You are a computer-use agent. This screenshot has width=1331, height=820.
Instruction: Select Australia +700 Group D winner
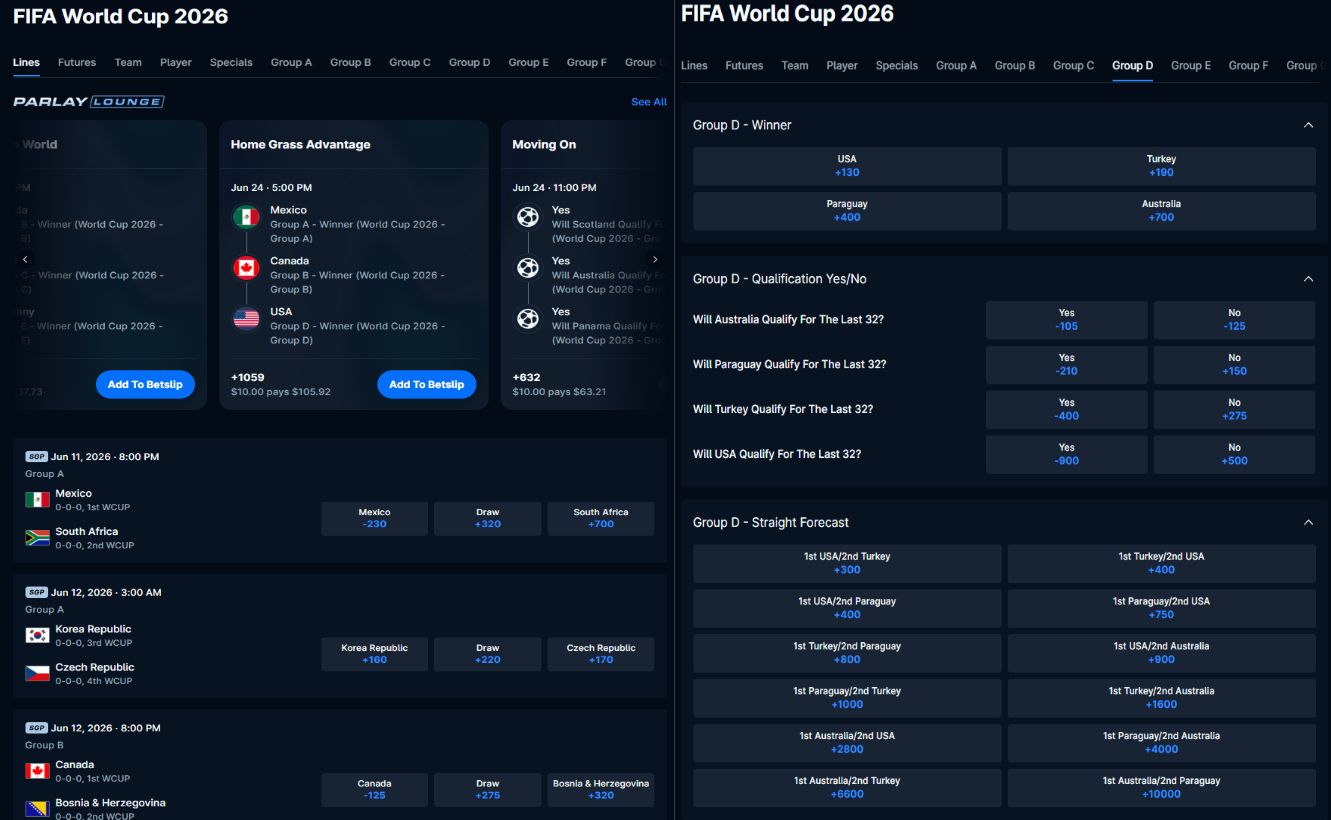pyautogui.click(x=1161, y=210)
